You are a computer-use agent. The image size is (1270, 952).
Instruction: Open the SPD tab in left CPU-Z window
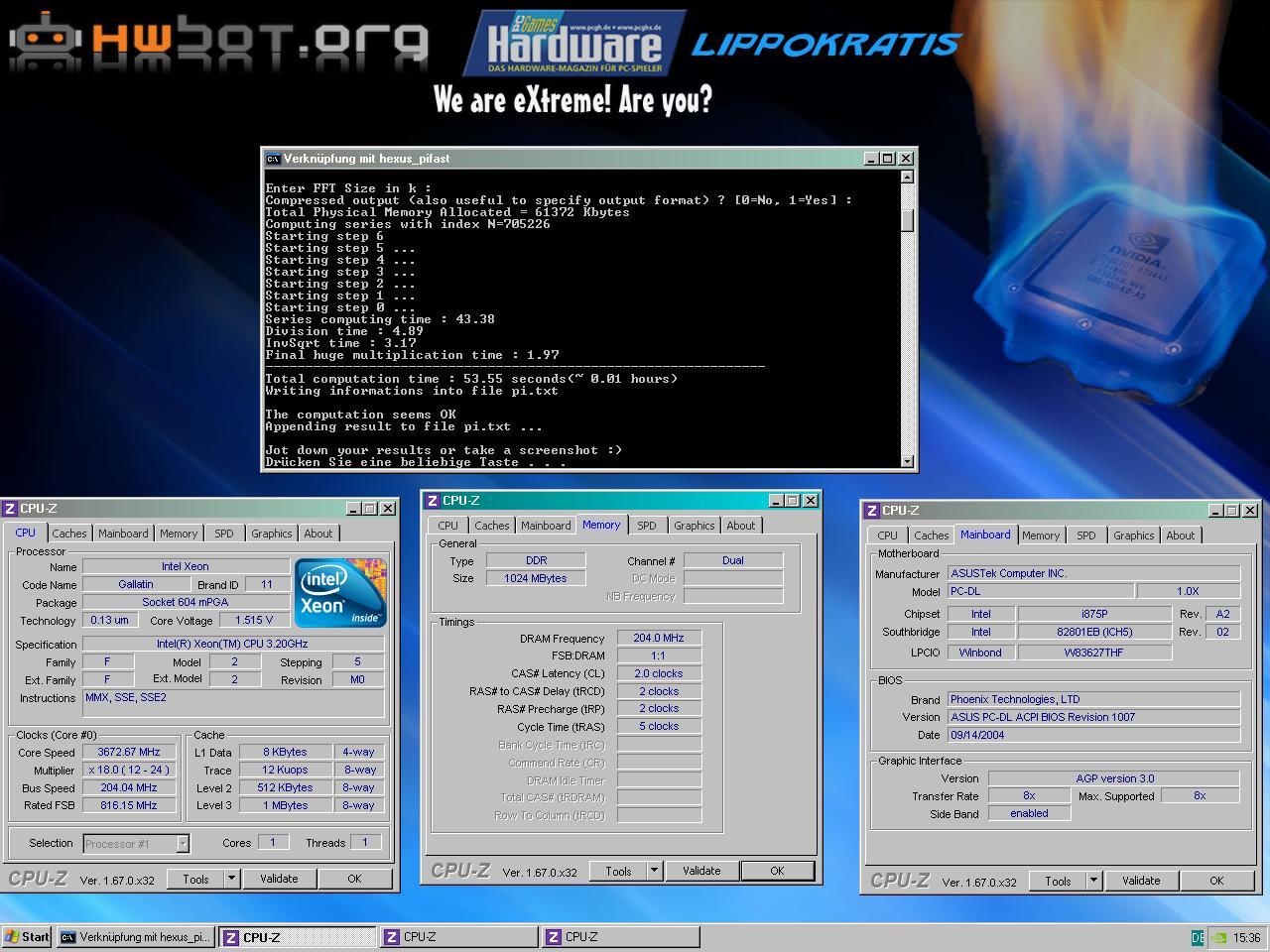224,534
